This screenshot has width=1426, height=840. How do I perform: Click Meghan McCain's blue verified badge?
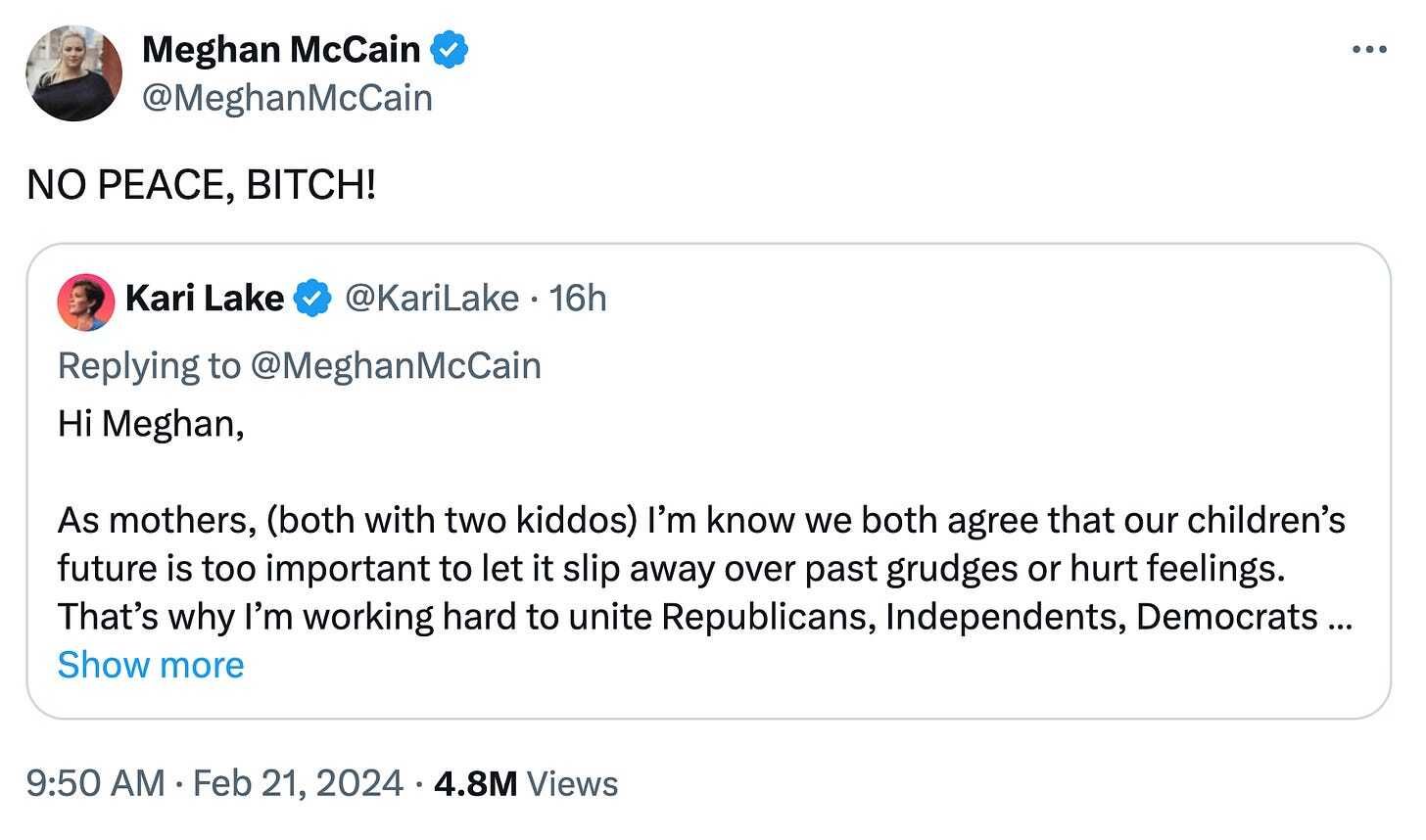(451, 49)
